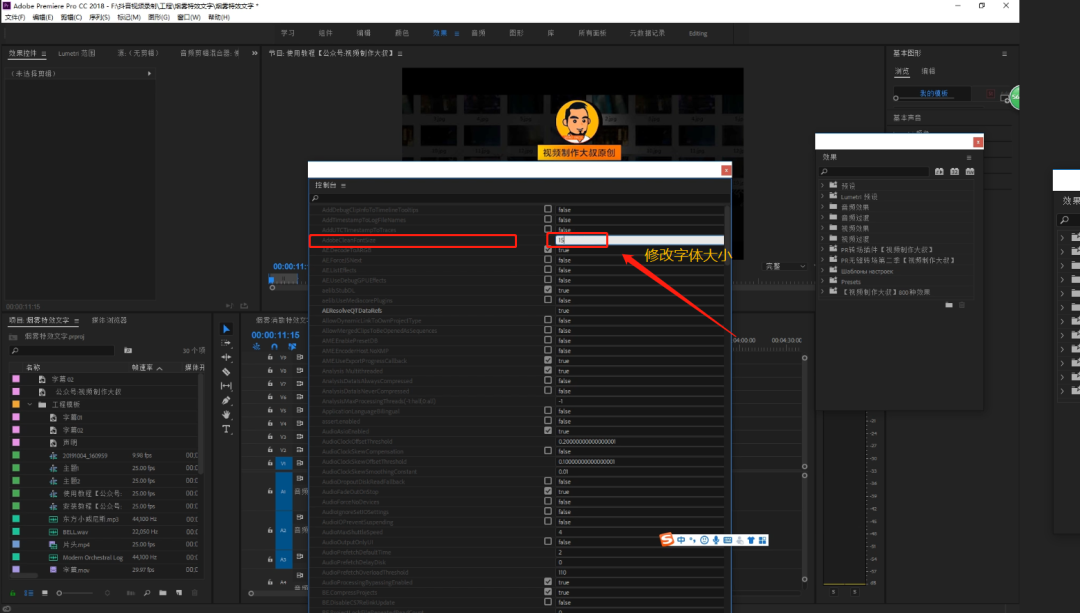1080x613 pixels.
Task: Select the Slip tool
Action: tap(226, 386)
